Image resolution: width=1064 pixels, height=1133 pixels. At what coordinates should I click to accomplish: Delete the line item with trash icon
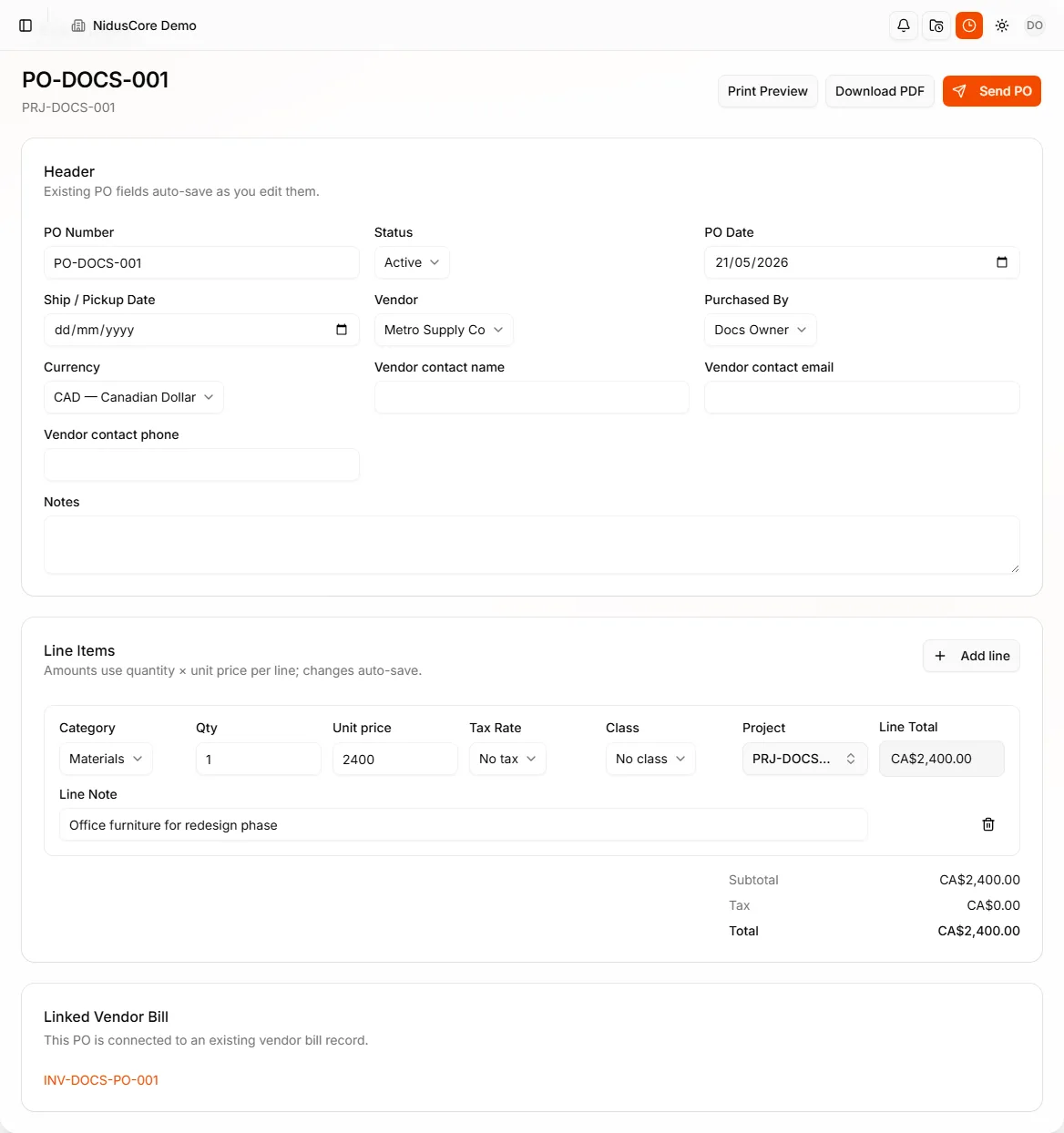click(988, 824)
